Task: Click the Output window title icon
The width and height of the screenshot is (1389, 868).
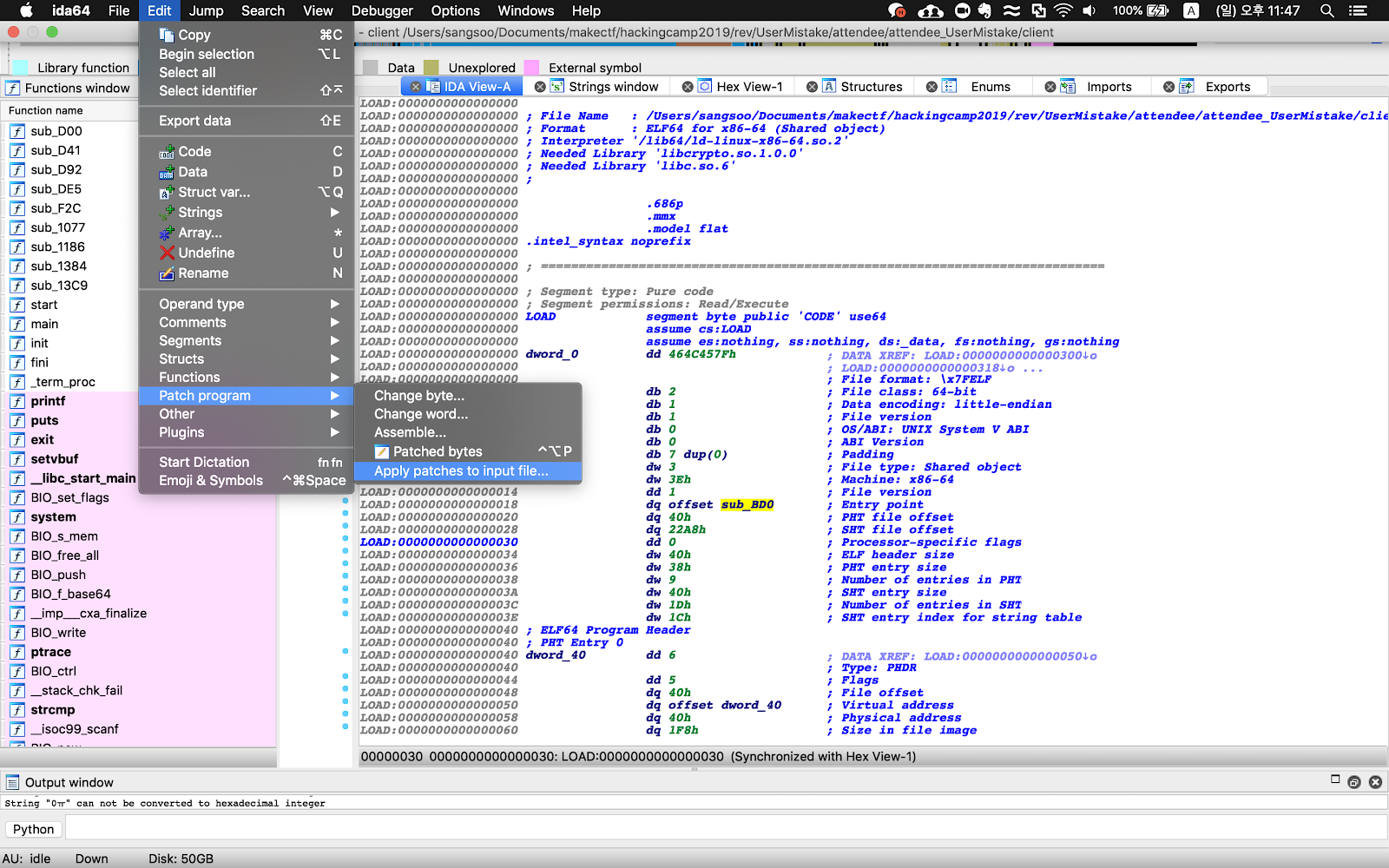Action: 13,782
